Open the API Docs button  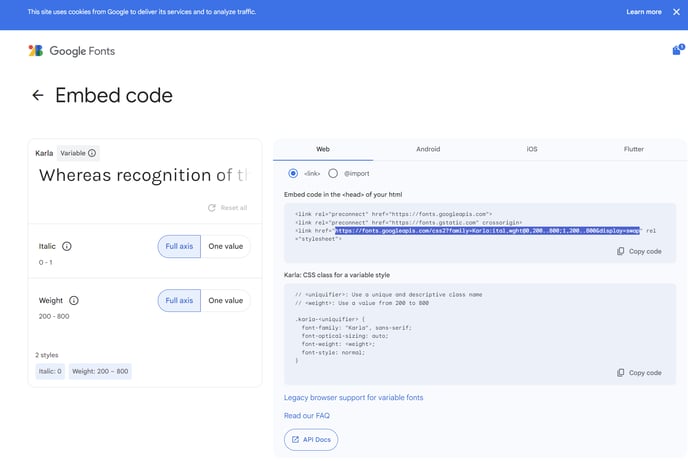pos(311,440)
